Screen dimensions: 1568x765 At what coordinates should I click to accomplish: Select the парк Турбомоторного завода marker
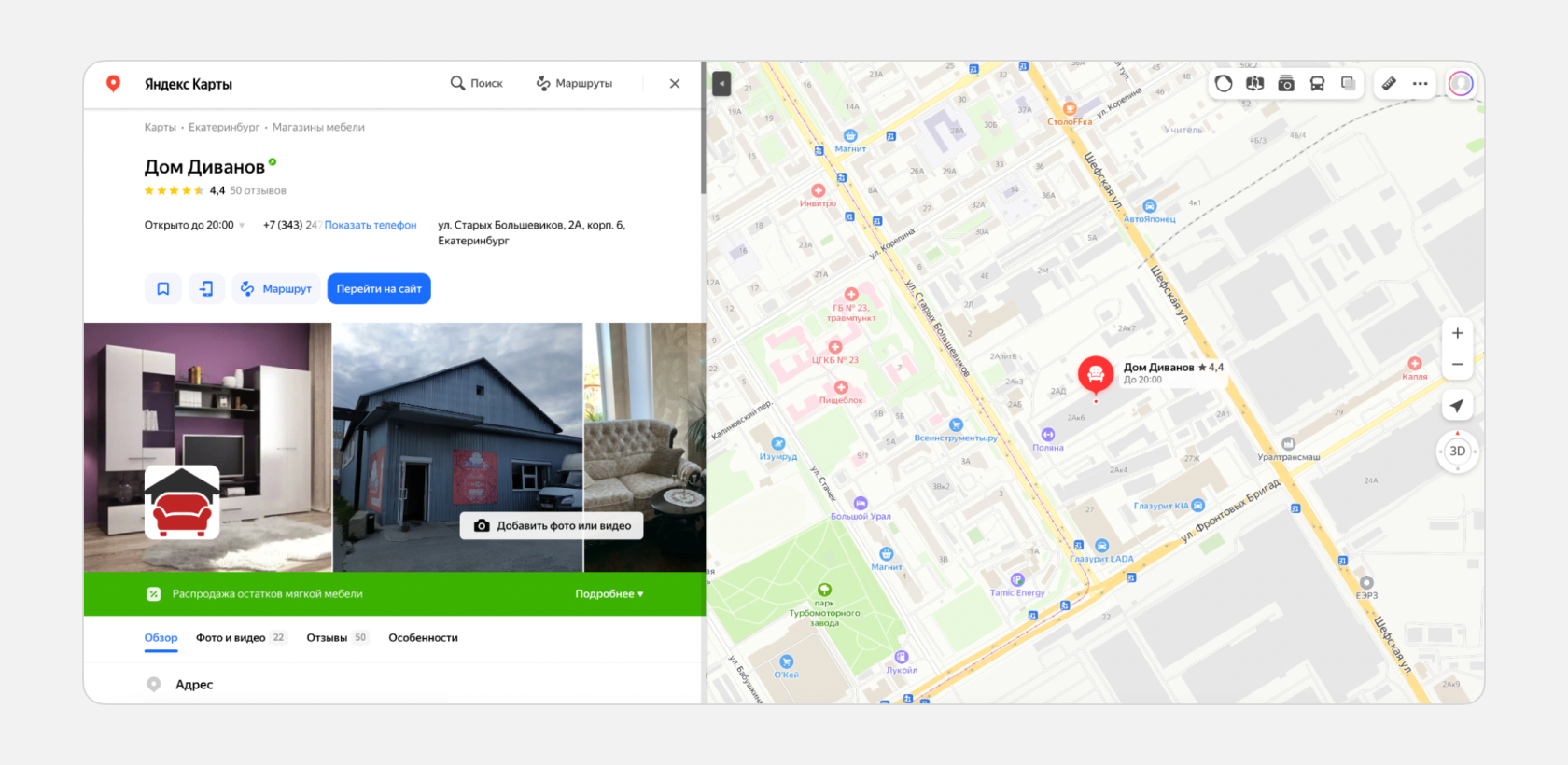[824, 590]
